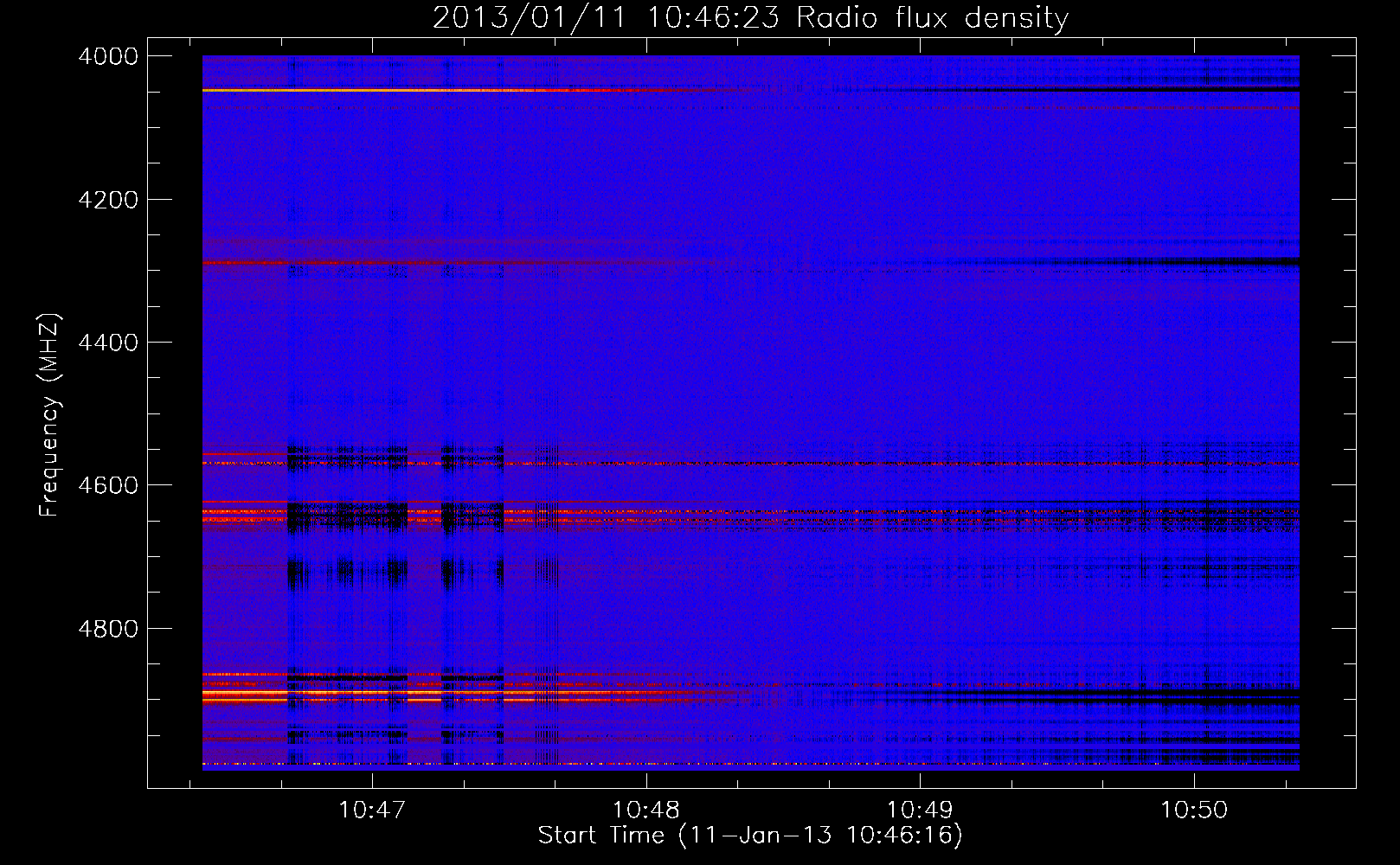
Task: Click the "Frequency (MHZ)" y-axis label
Action: [x=50, y=414]
